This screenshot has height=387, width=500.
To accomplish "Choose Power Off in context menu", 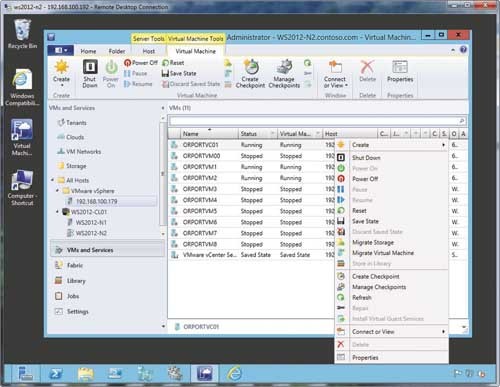I will tap(391, 179).
